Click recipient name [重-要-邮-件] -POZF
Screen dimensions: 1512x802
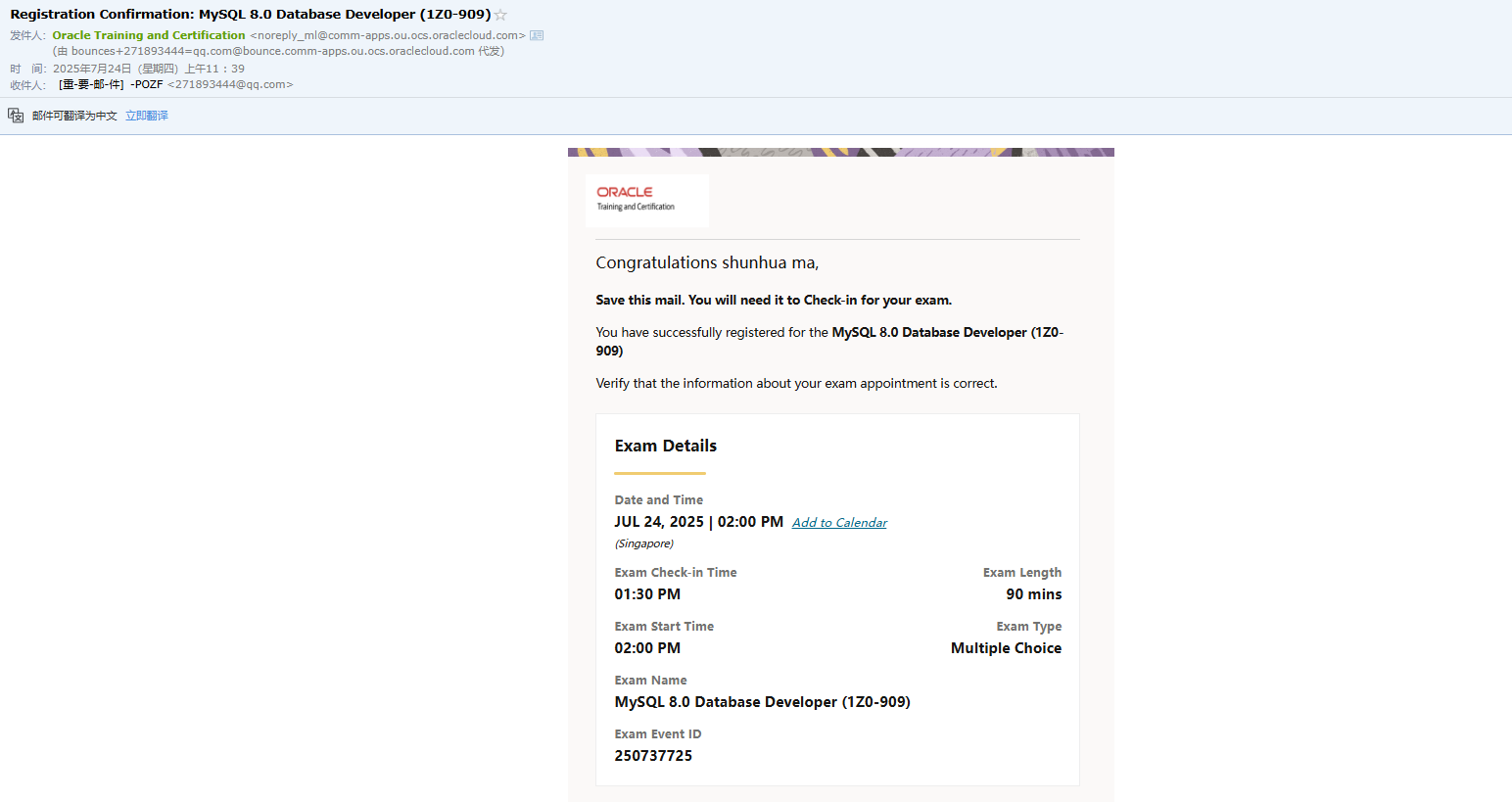coord(111,84)
